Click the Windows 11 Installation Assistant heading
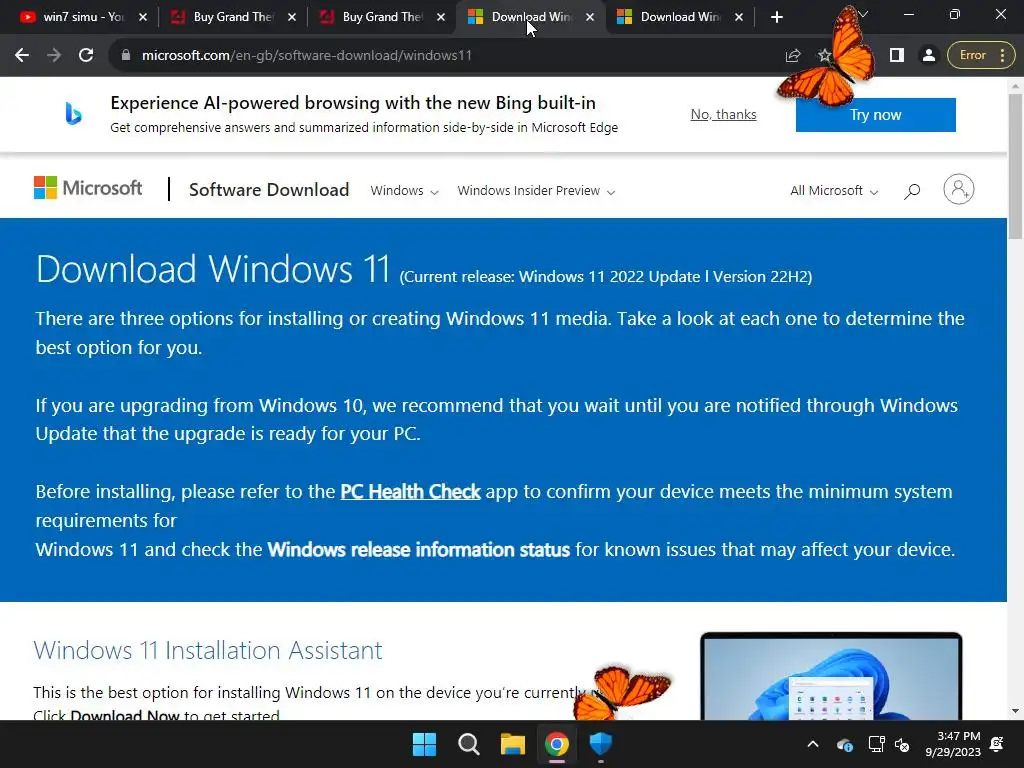The image size is (1024, 768). pos(208,650)
